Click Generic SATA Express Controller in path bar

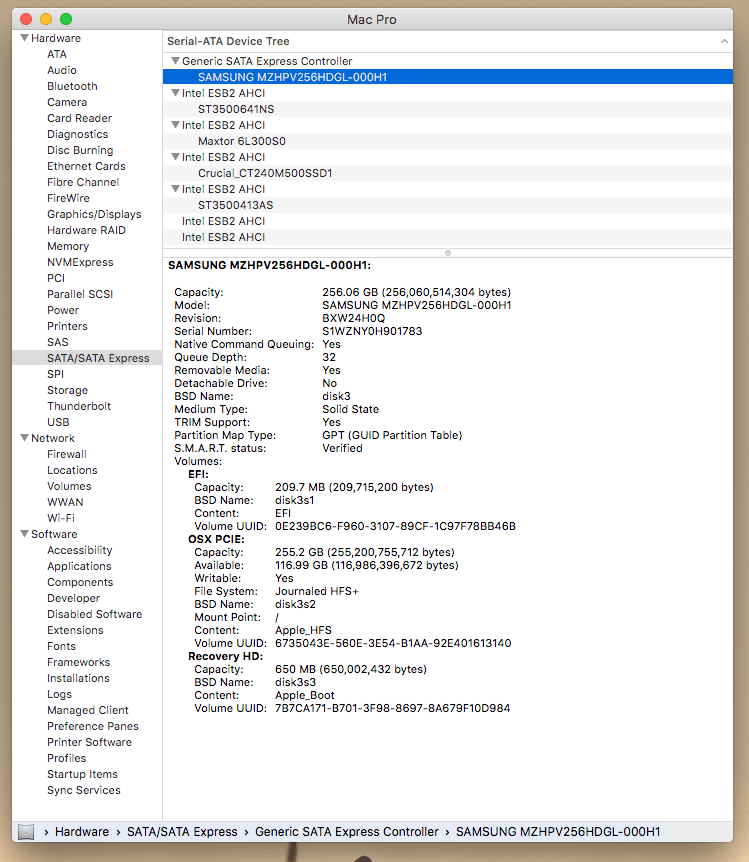tap(346, 832)
